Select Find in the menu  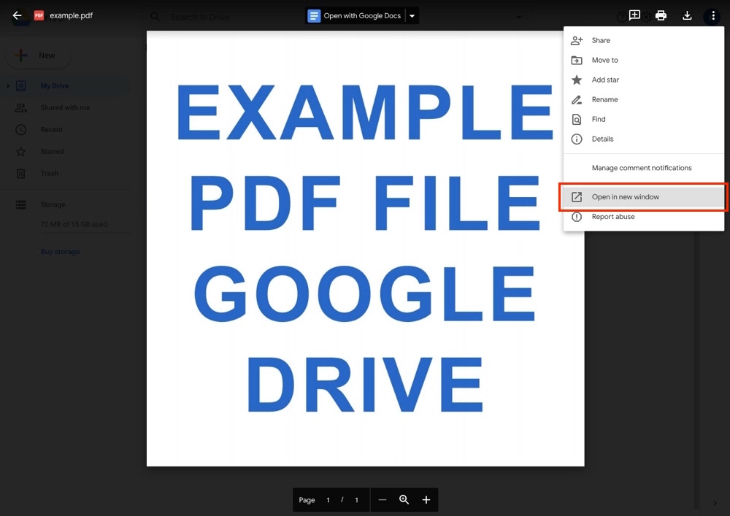coord(643,119)
